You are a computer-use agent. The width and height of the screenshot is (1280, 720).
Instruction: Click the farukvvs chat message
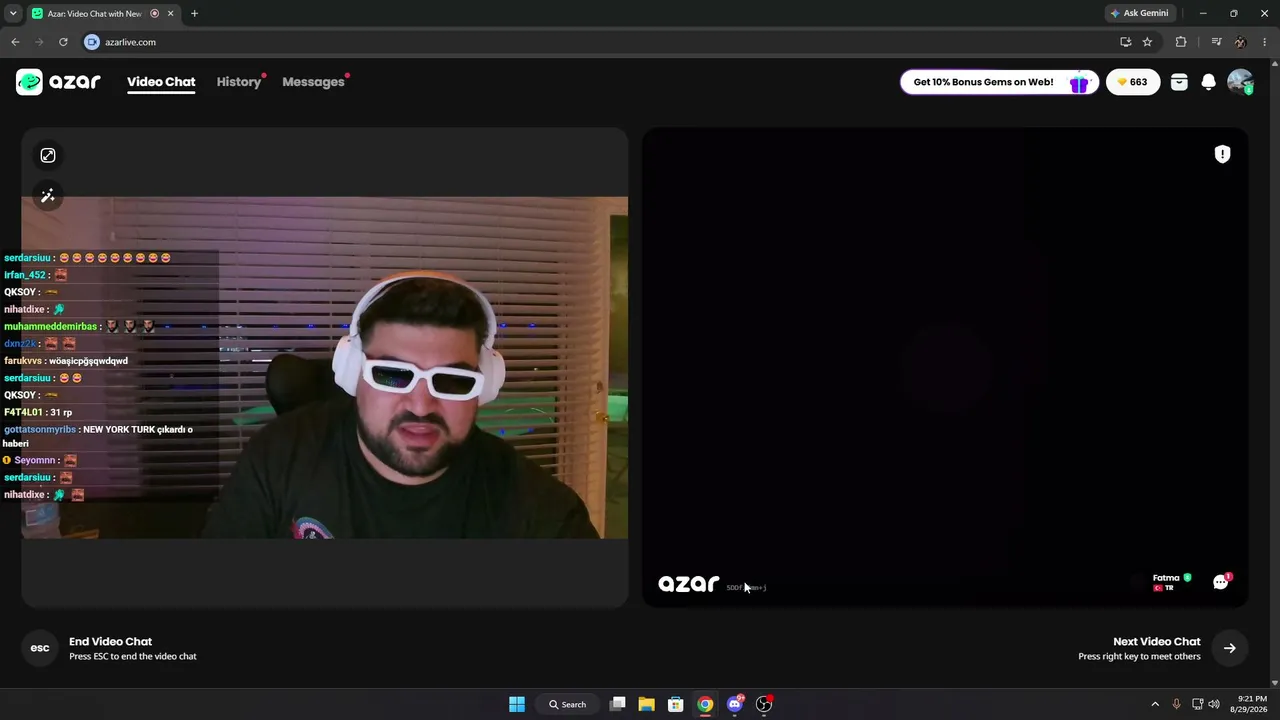click(66, 361)
